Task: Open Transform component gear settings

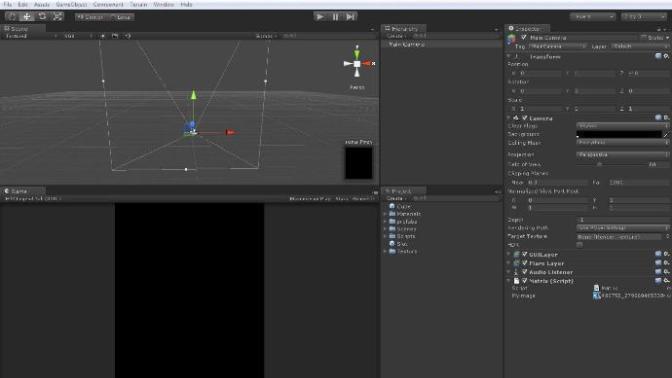Action: coord(666,56)
